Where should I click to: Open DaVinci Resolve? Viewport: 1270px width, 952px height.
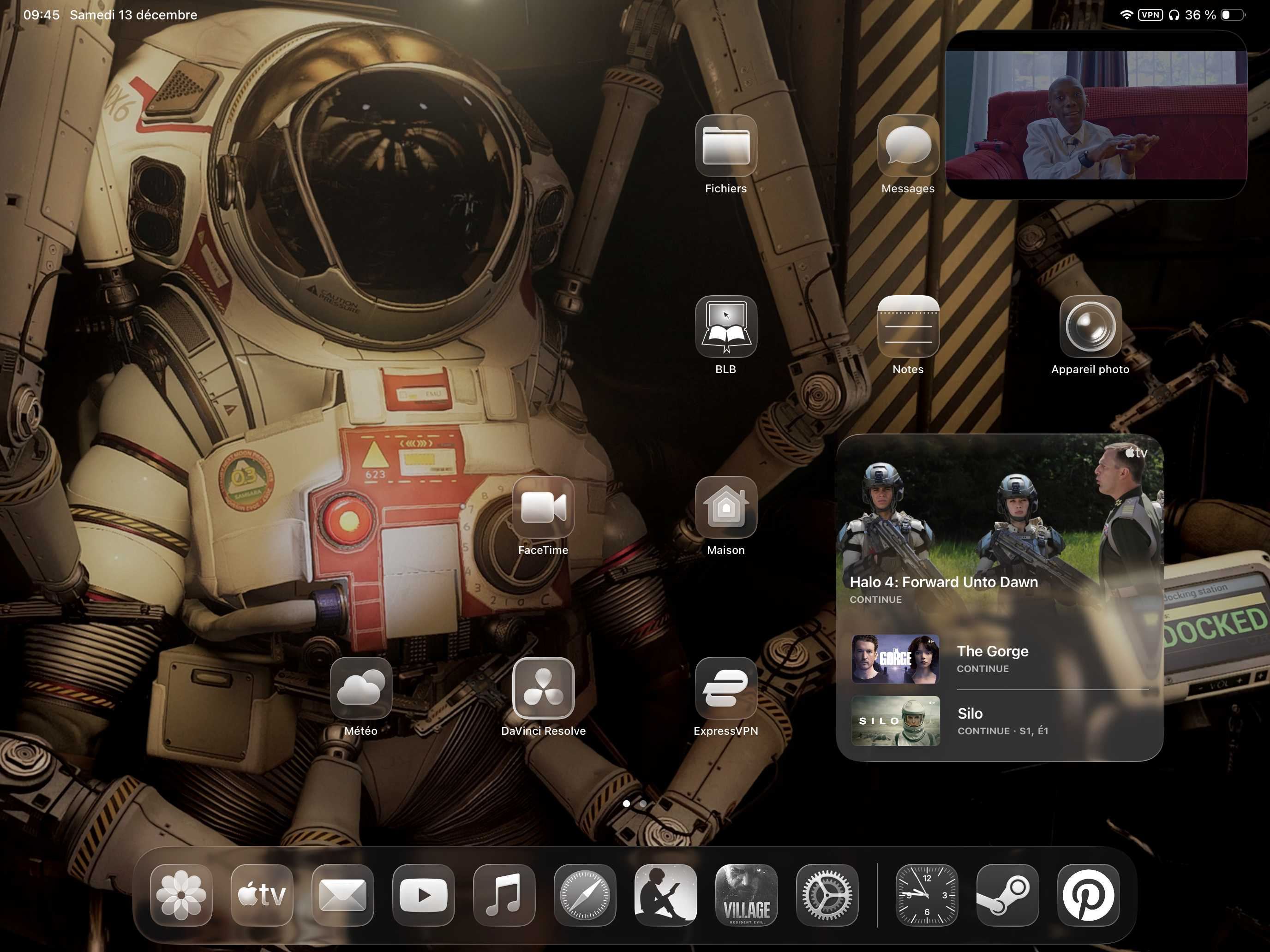point(543,688)
